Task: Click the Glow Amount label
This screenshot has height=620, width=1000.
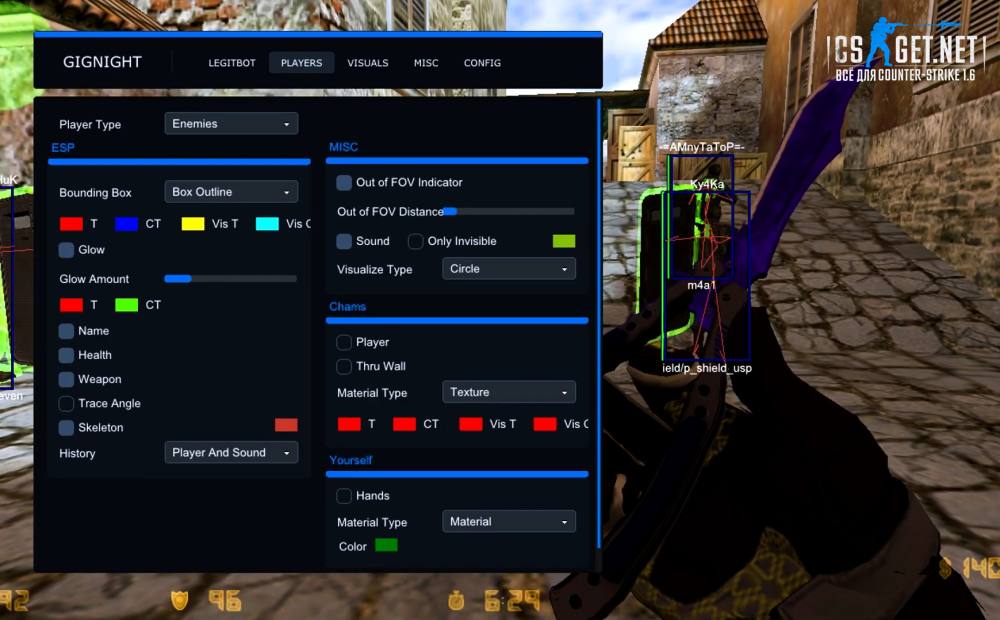Action: pos(94,279)
